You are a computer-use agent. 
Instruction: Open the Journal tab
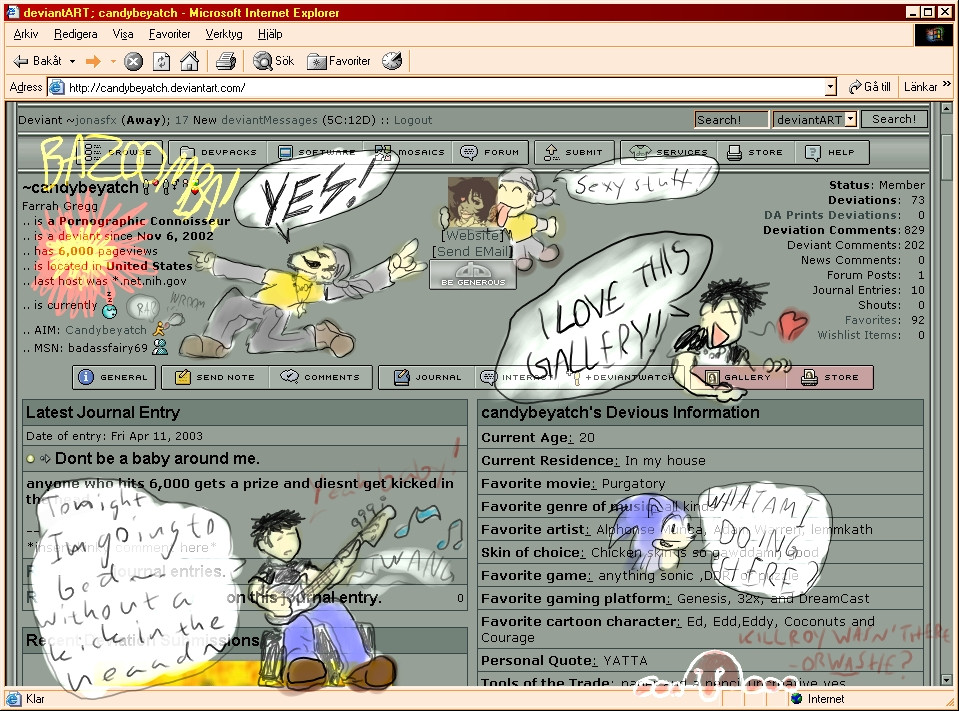pyautogui.click(x=427, y=377)
